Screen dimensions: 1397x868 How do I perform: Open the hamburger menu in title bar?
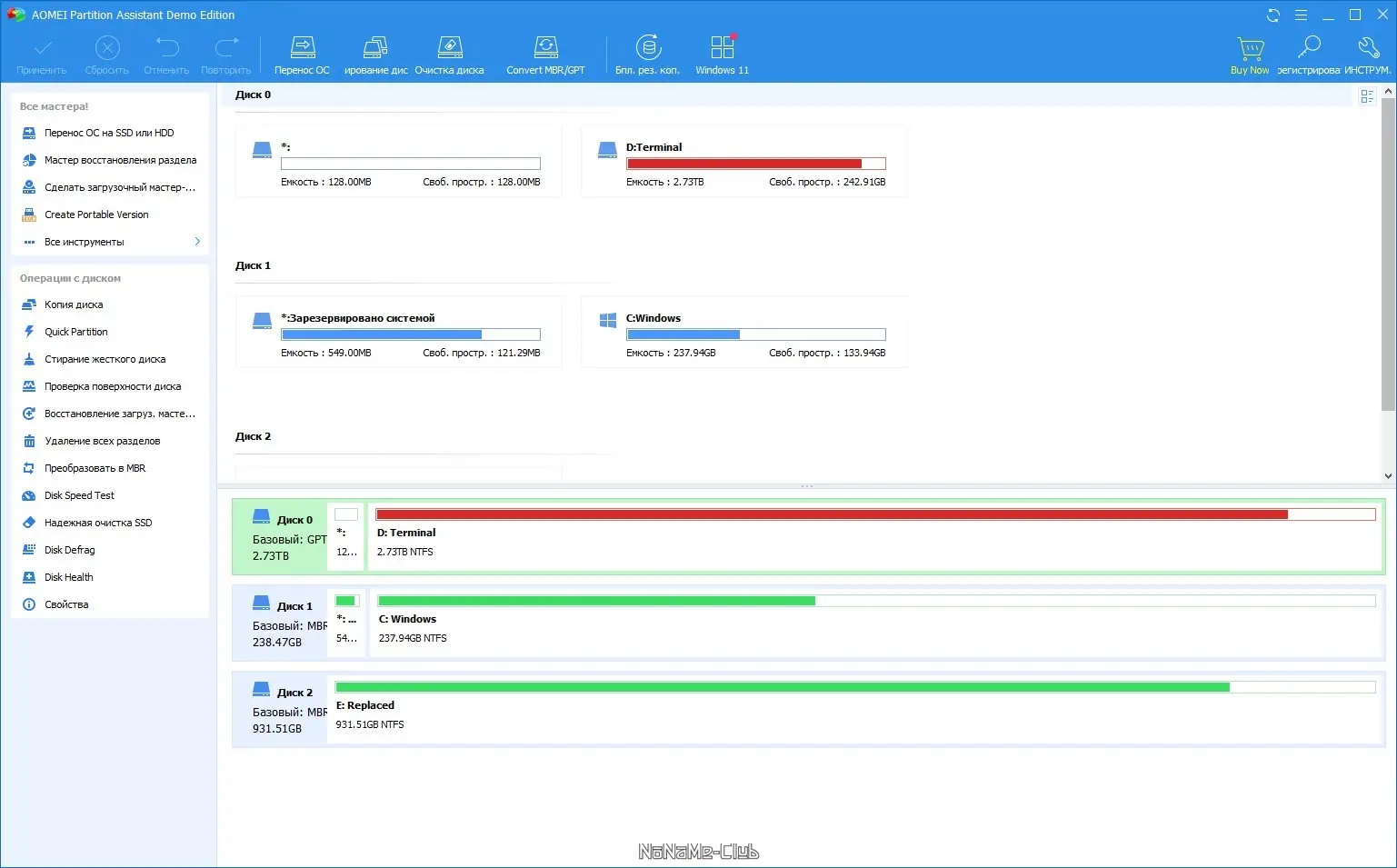pos(1301,15)
